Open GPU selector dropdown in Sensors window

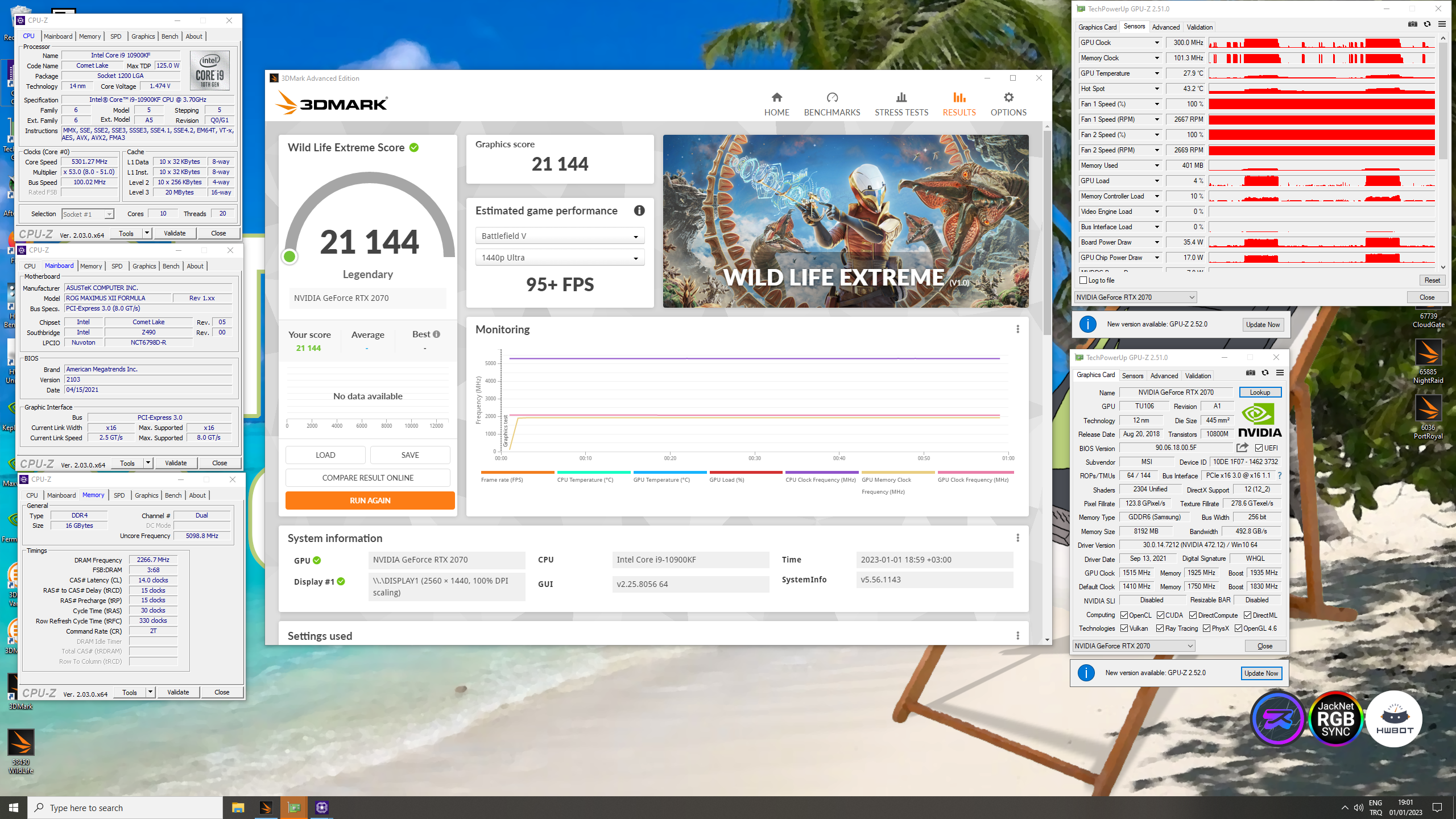(1135, 297)
